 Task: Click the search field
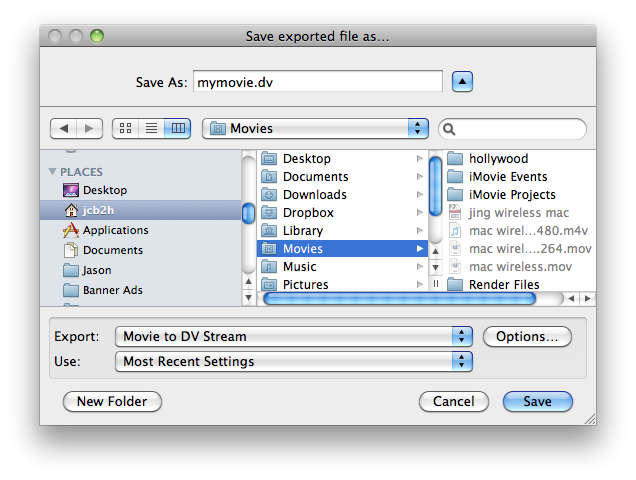point(512,129)
